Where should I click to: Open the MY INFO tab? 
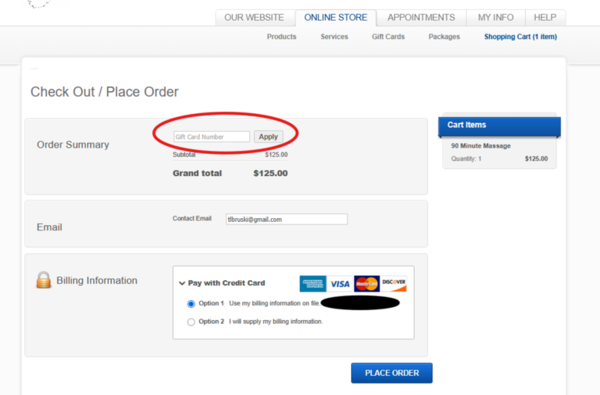coord(496,18)
